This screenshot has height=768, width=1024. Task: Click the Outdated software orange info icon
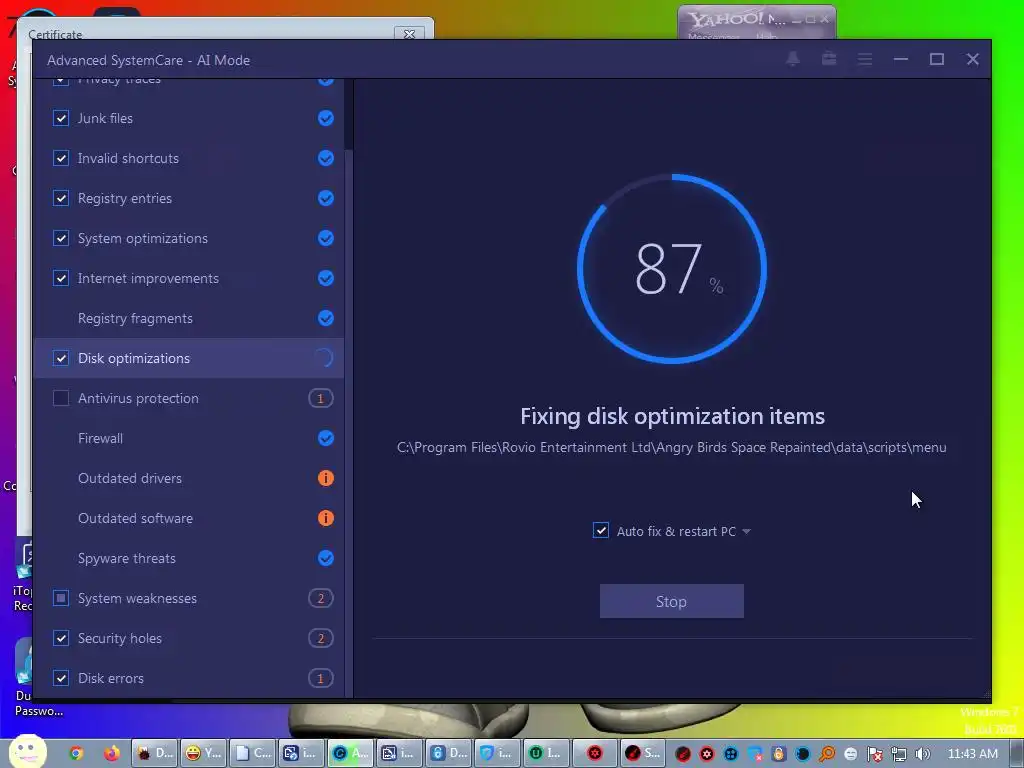(x=325, y=518)
